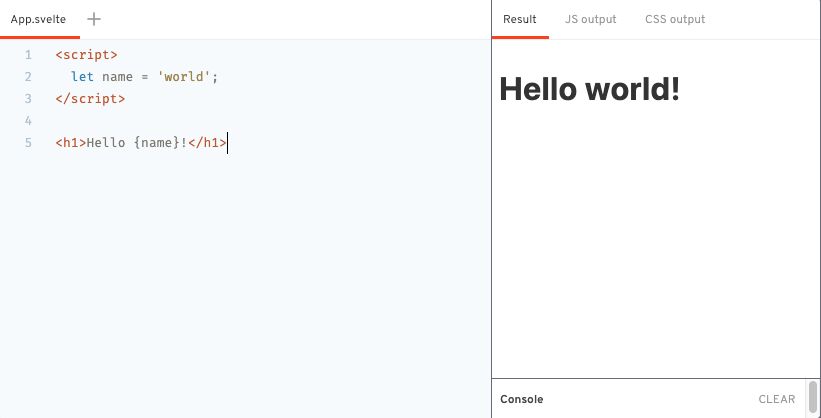Click the console scrollbar thumb
This screenshot has height=418, width=821.
coord(812,397)
